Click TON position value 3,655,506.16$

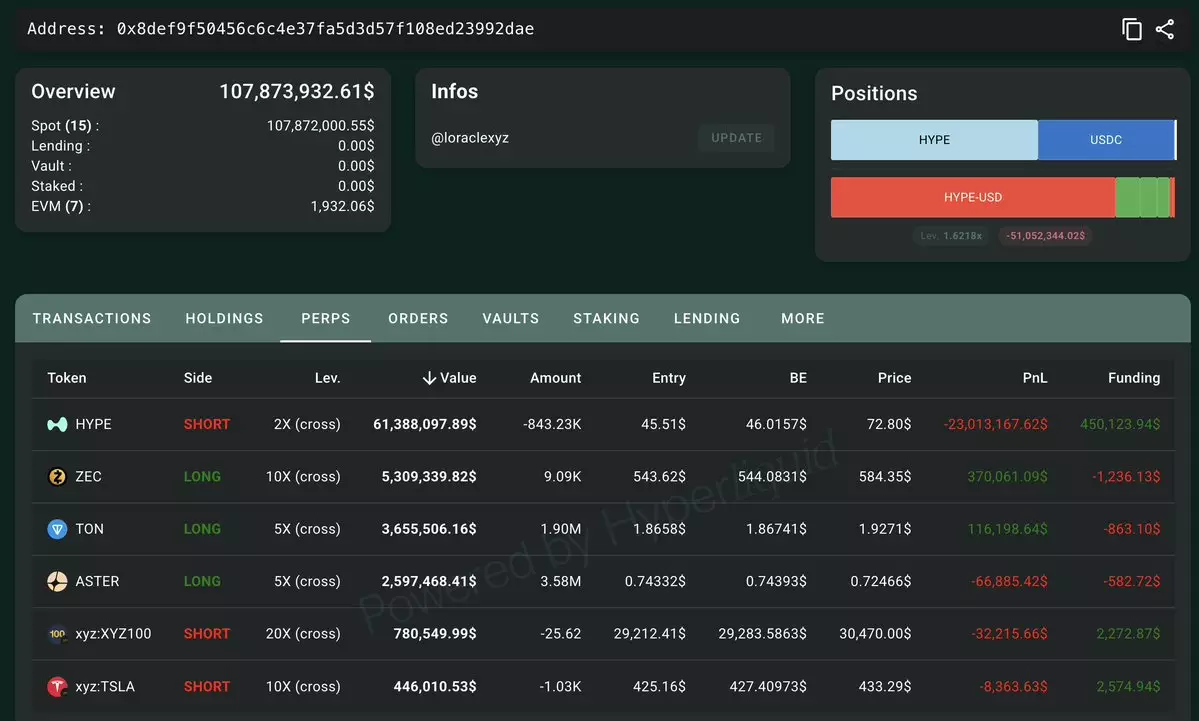[429, 529]
